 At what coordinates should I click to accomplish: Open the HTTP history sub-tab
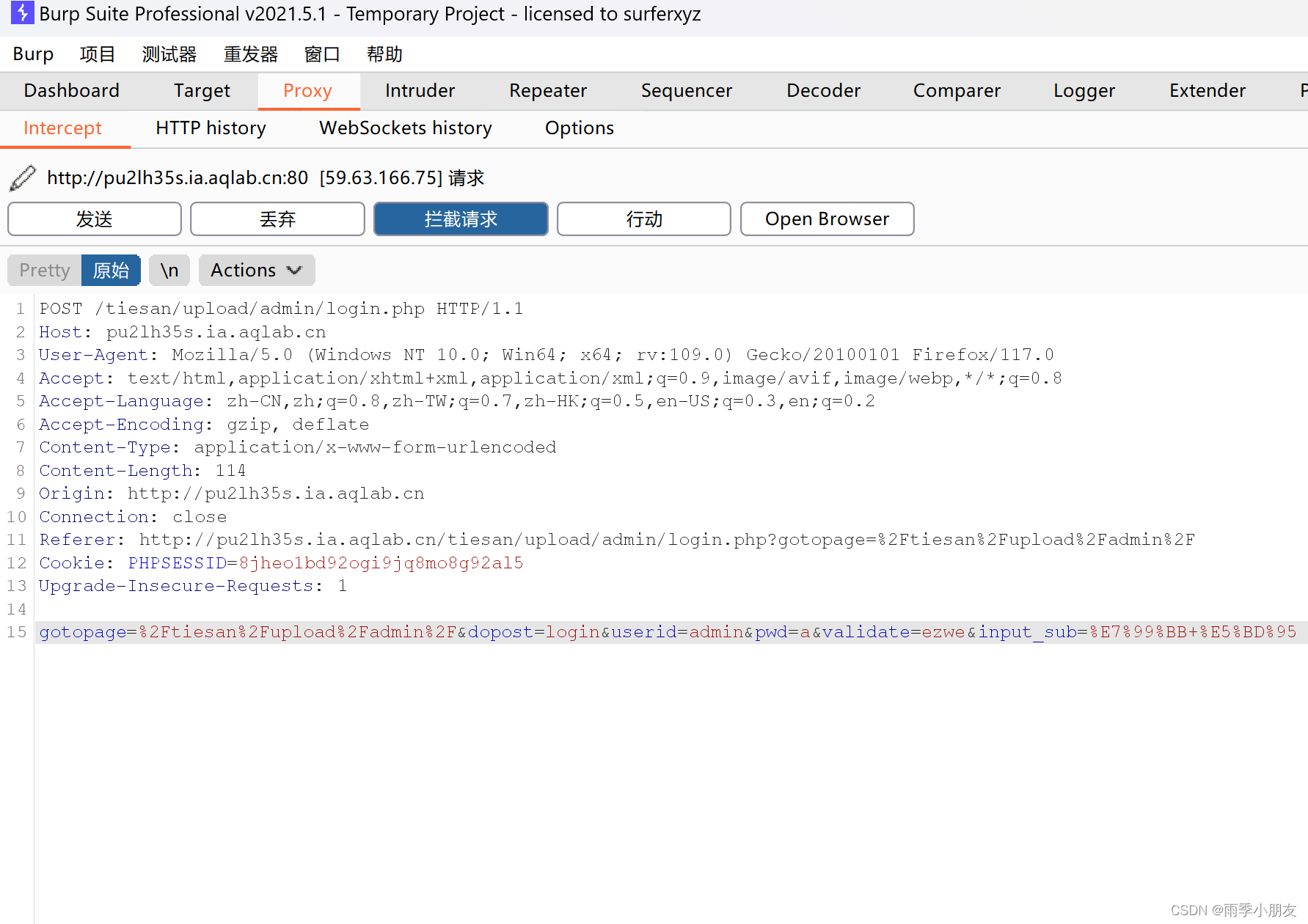[211, 128]
